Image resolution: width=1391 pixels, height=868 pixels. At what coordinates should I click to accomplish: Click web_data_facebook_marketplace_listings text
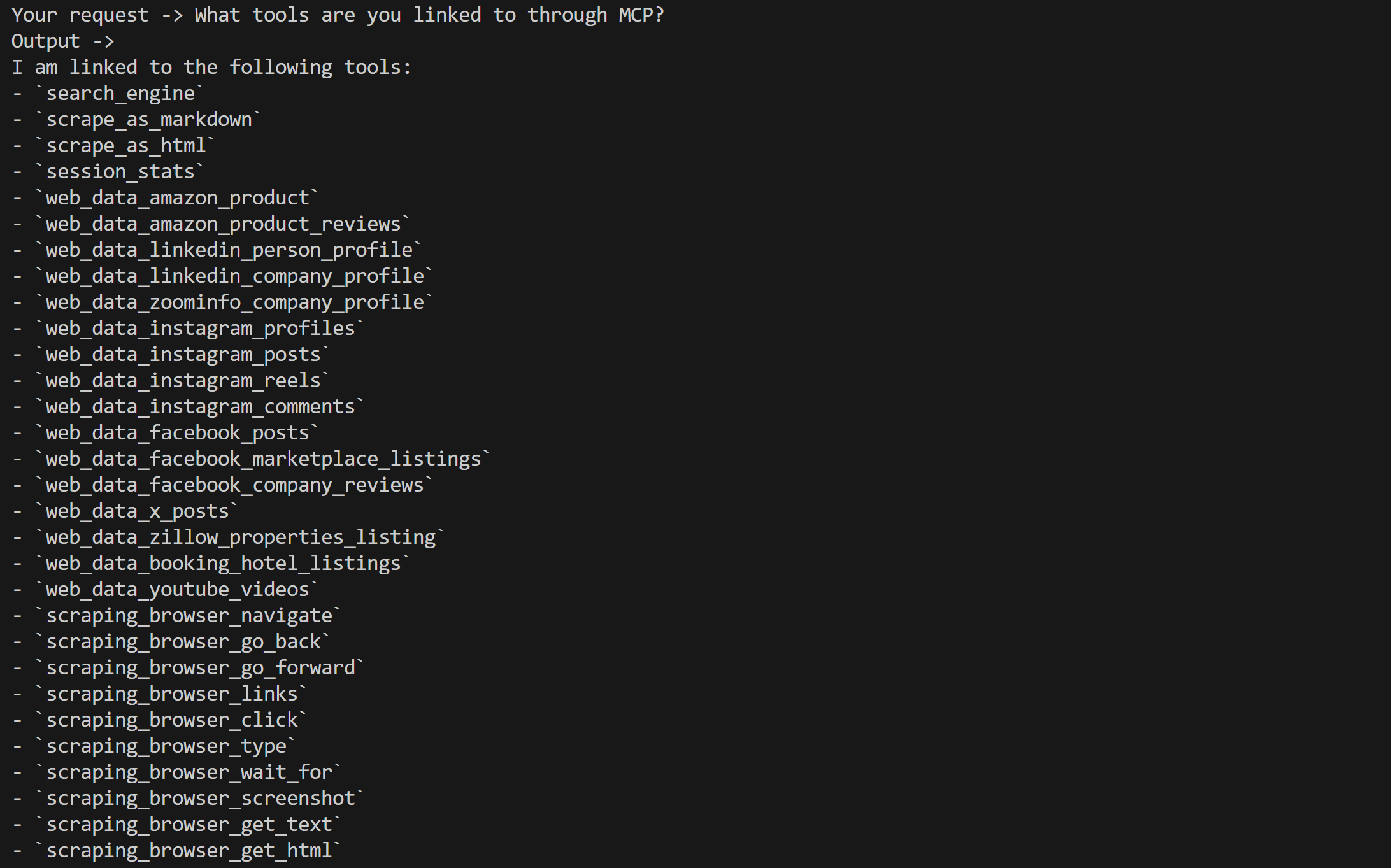tap(263, 459)
